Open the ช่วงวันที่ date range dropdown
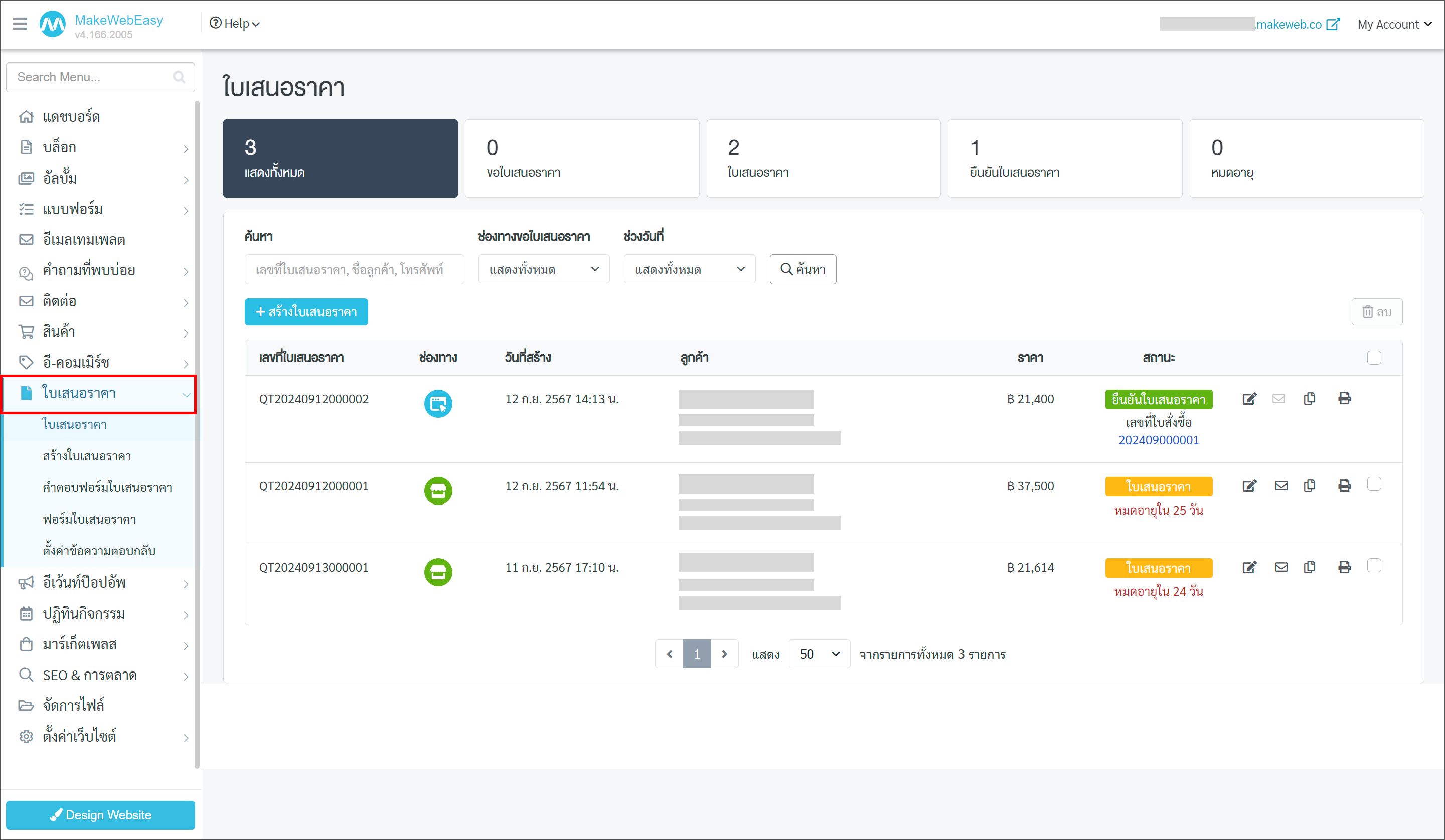 (x=689, y=269)
